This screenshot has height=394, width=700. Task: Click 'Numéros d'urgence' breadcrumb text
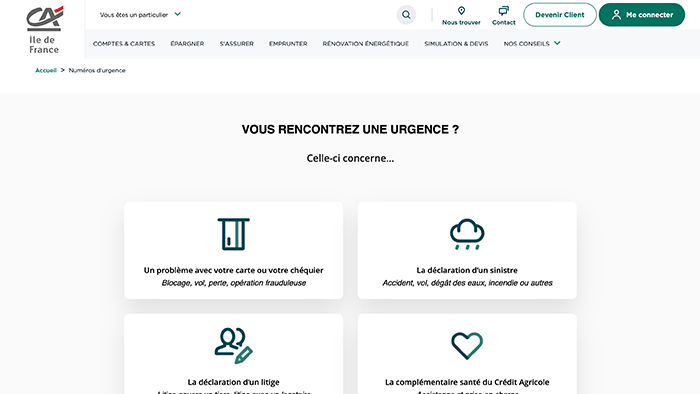click(97, 71)
